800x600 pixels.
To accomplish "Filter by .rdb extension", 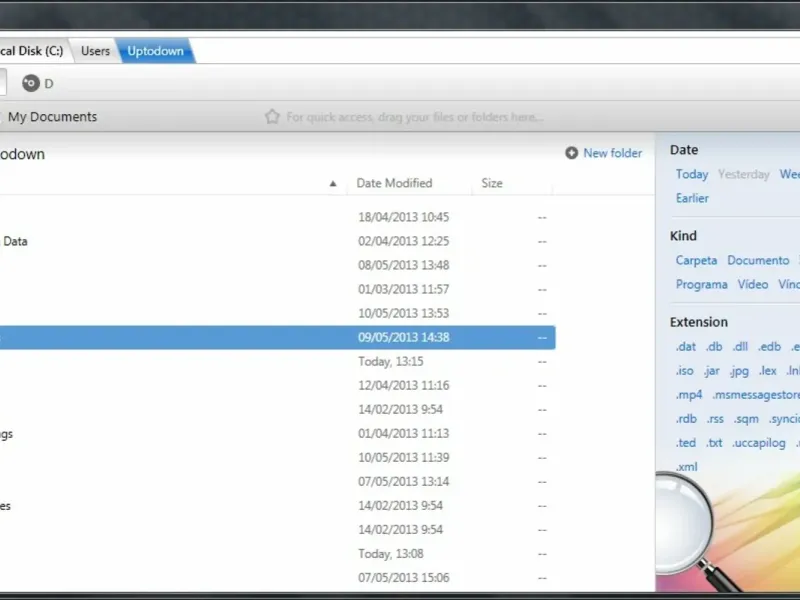I will (x=686, y=419).
